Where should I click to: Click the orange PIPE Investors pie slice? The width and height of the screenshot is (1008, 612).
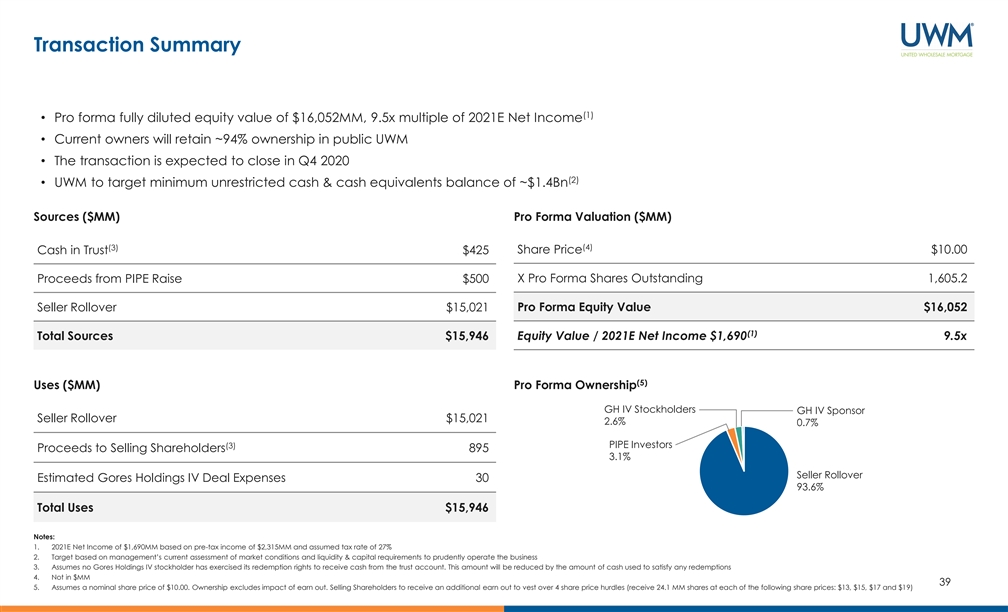[x=733, y=435]
